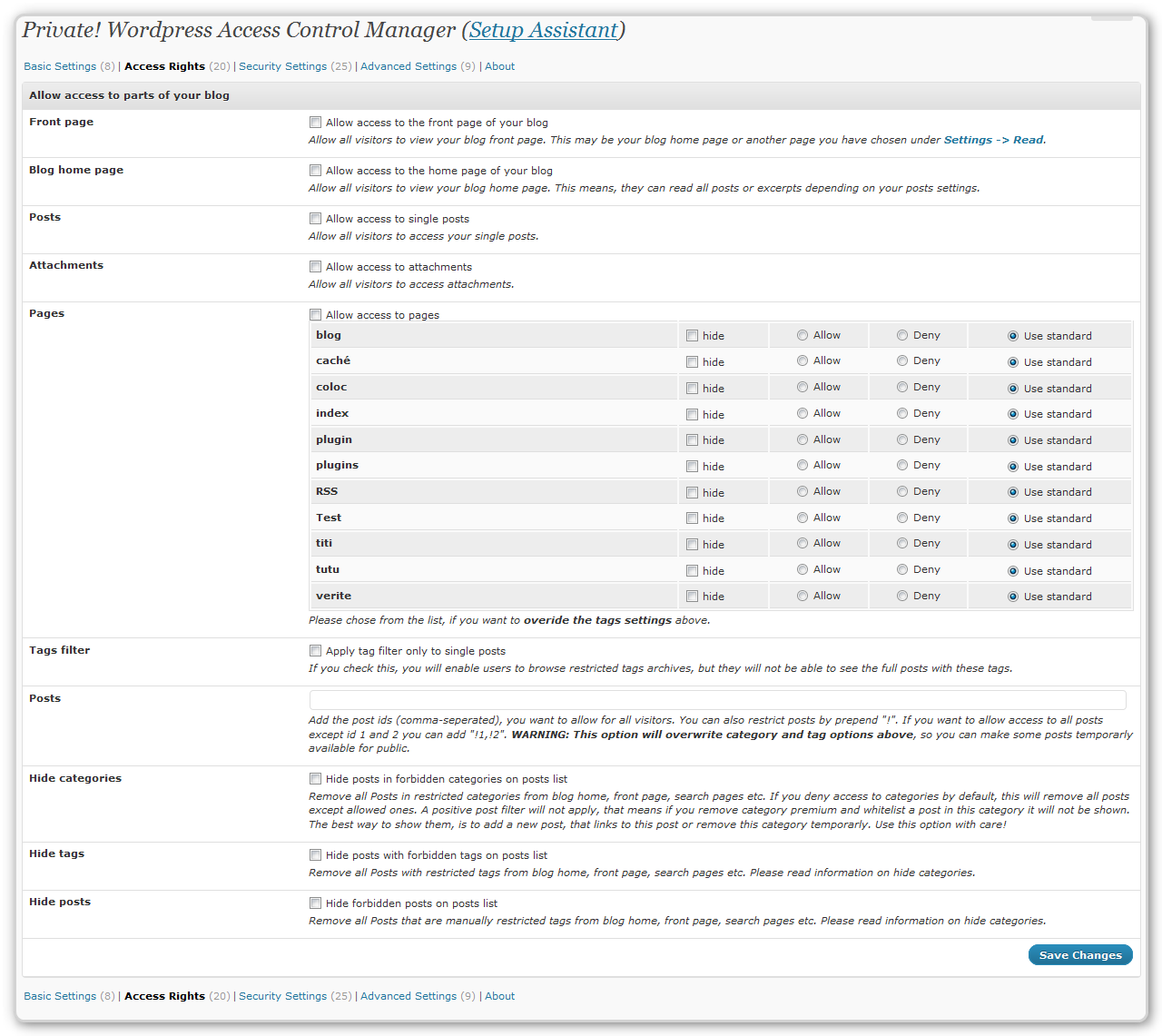Select Deny radio for titi page
Viewport: 1162px width, 1036px height.
(x=902, y=543)
